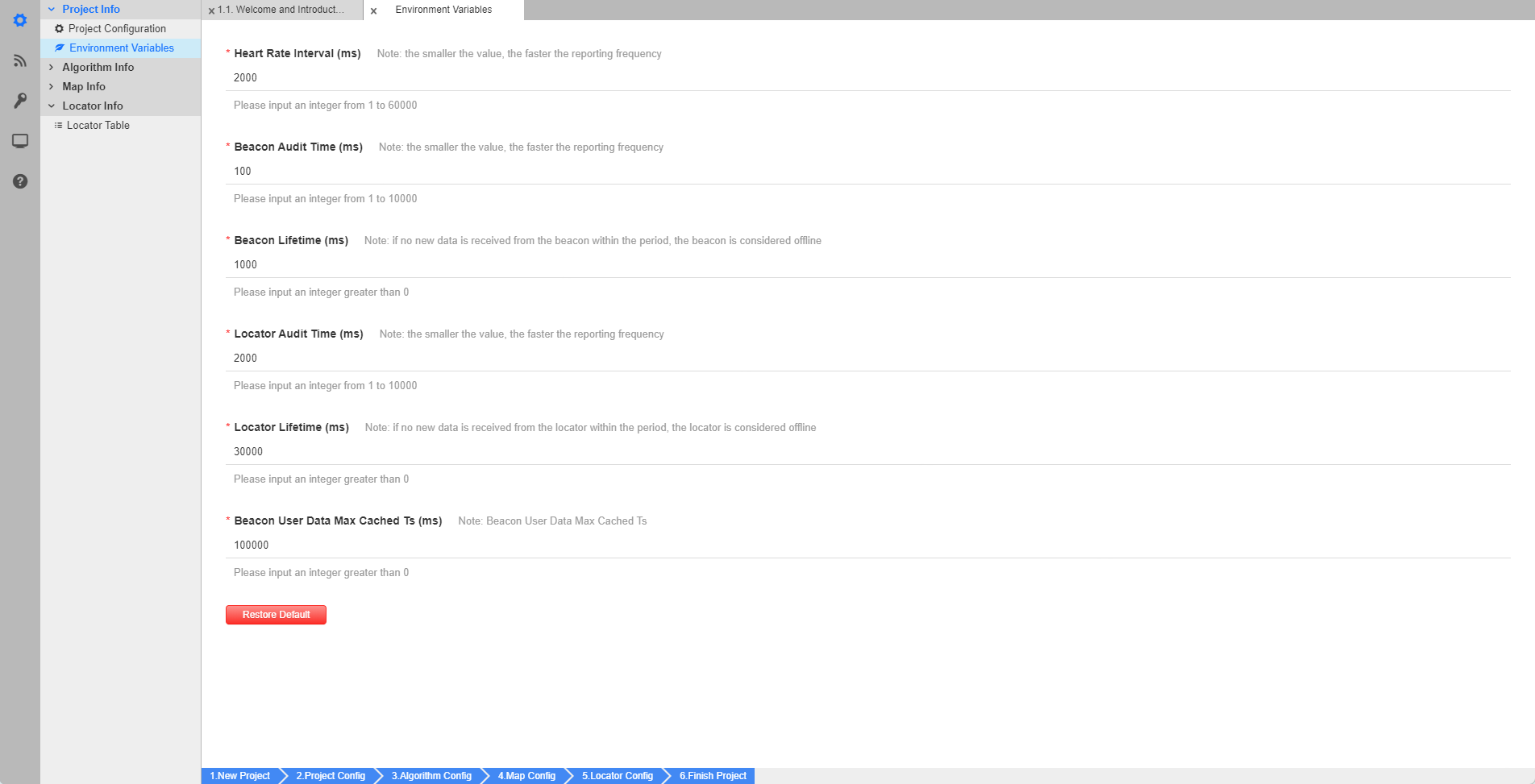Open the Help question mark icon

point(19,181)
